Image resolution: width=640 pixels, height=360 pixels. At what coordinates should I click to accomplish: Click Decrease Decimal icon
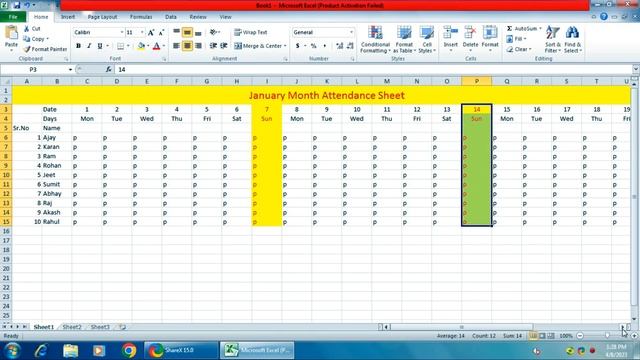[350, 46]
